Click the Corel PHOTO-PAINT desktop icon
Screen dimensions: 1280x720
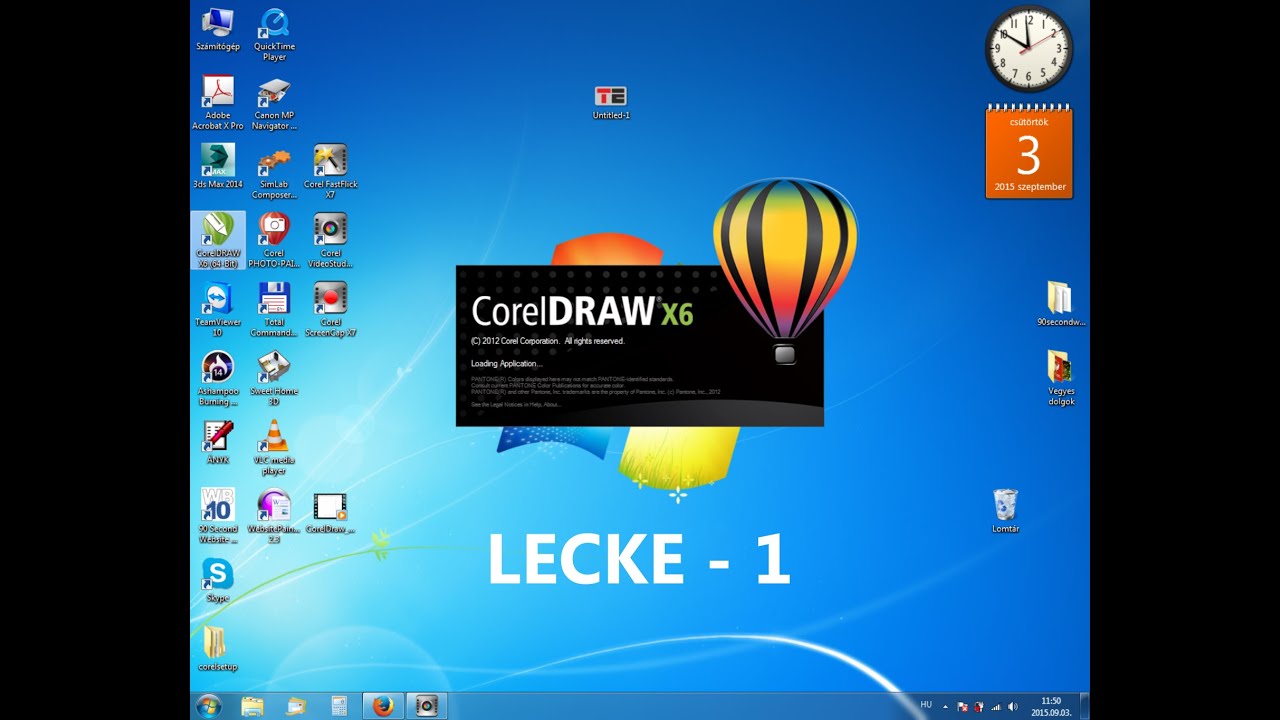coord(273,231)
